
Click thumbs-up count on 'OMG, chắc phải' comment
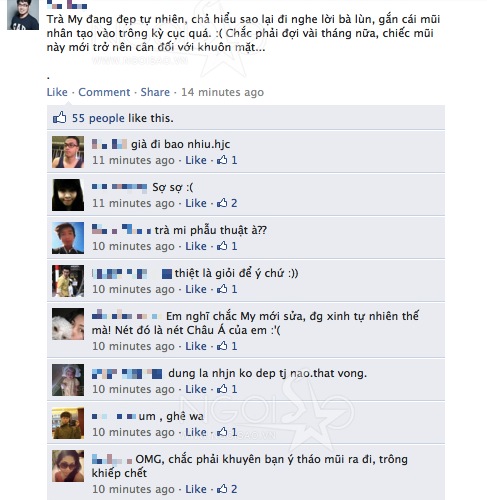[227, 489]
